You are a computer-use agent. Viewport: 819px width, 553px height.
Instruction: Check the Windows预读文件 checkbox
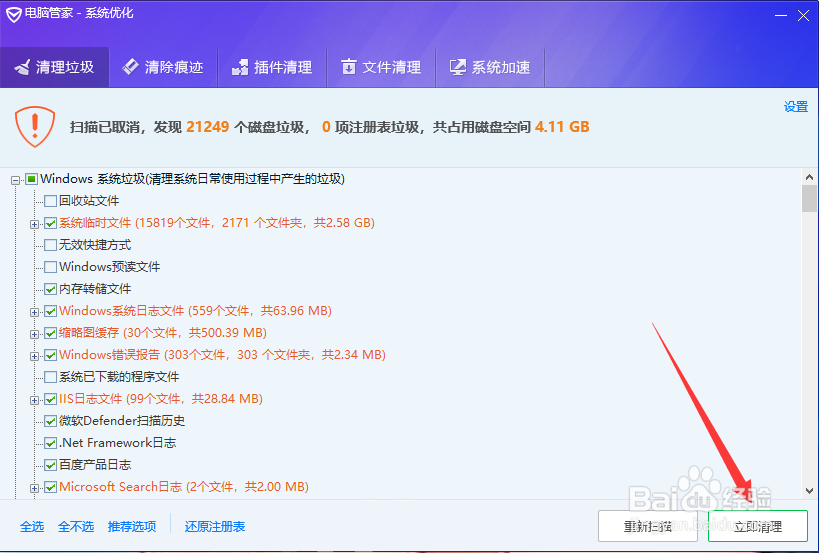(50, 267)
